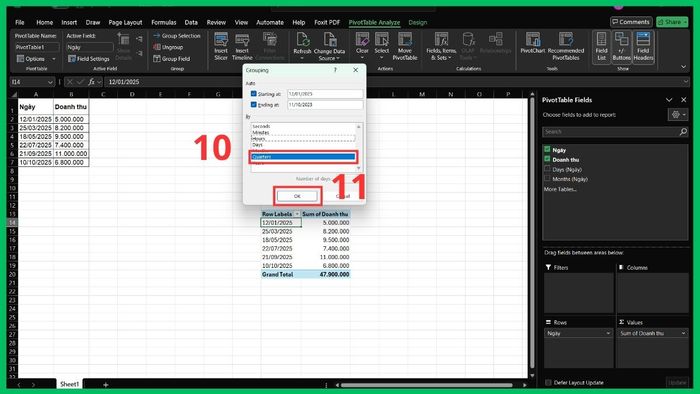Image resolution: width=700 pixels, height=394 pixels.
Task: Click the Group Field command
Action: 171,58
